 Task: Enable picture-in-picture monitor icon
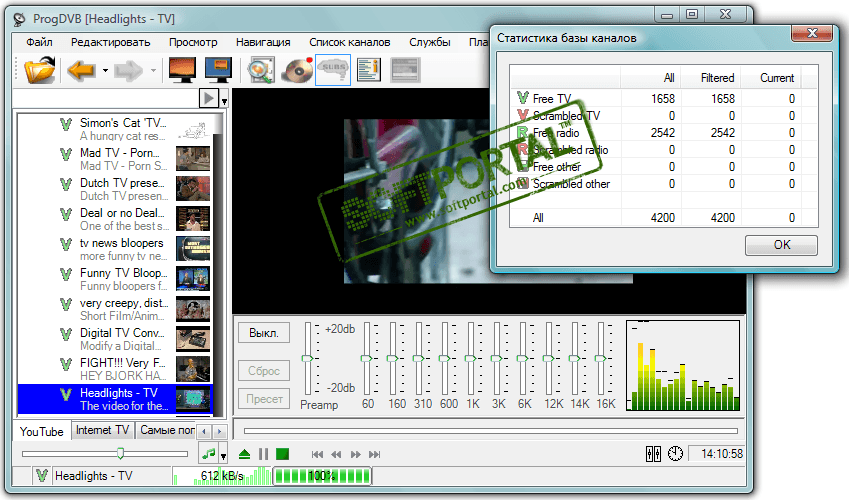point(219,70)
